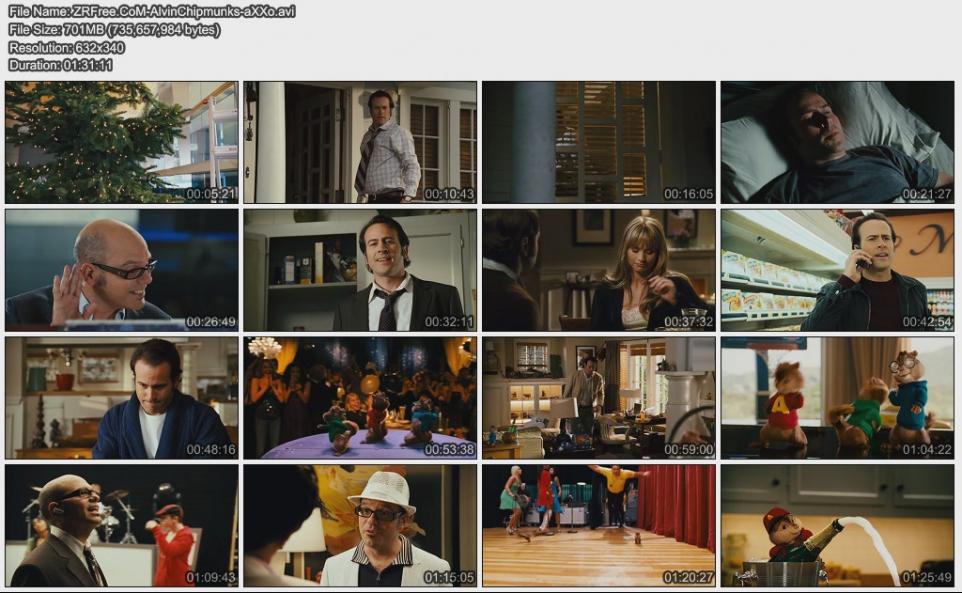
Task: Click the dance rehearsal frame at 01:20:27
Action: (599, 526)
